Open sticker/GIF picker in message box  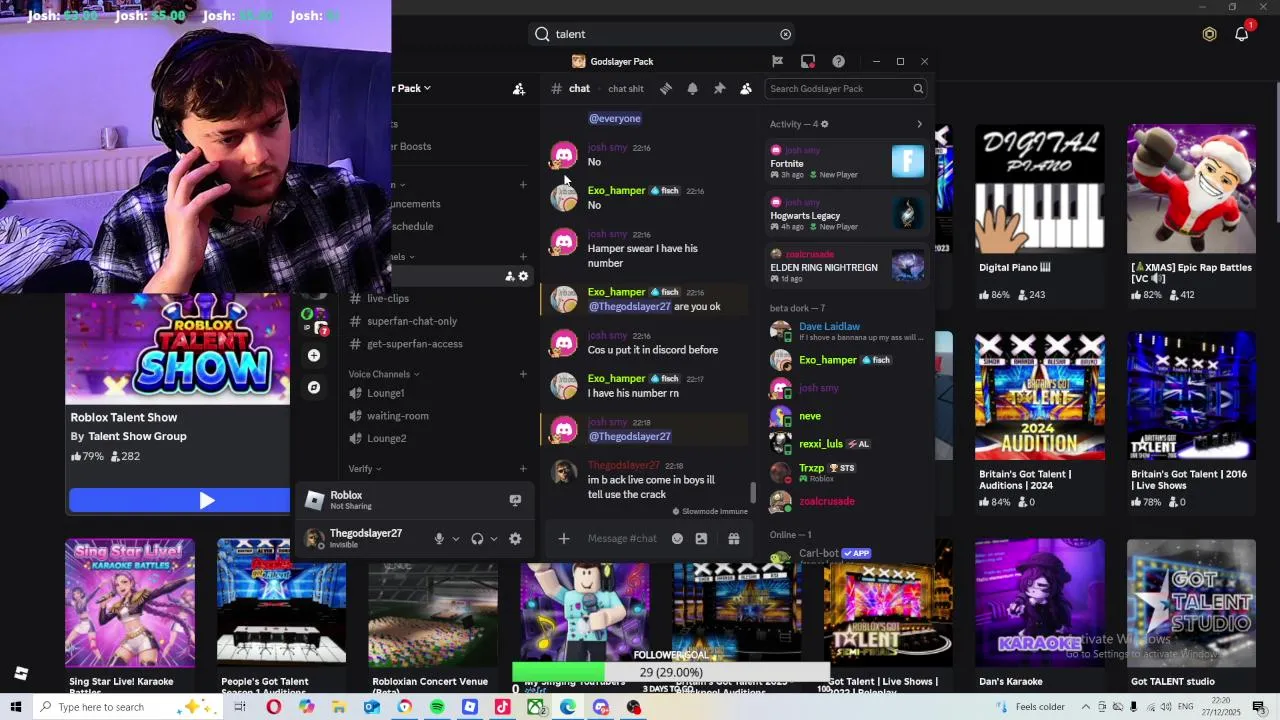pyautogui.click(x=701, y=539)
